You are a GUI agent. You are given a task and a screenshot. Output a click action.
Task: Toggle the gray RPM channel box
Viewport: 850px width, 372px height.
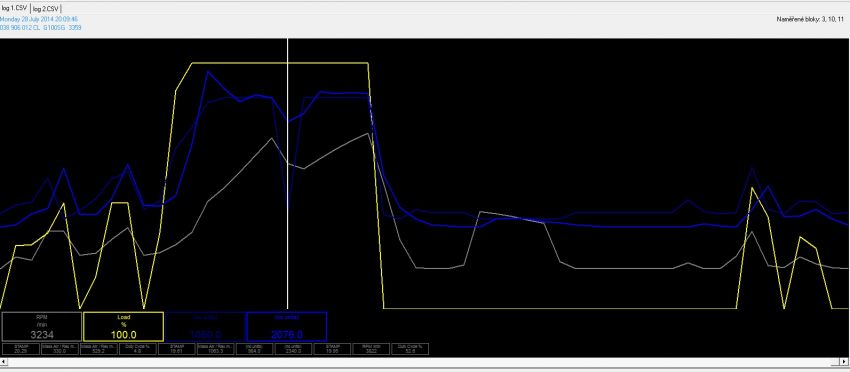[x=42, y=326]
